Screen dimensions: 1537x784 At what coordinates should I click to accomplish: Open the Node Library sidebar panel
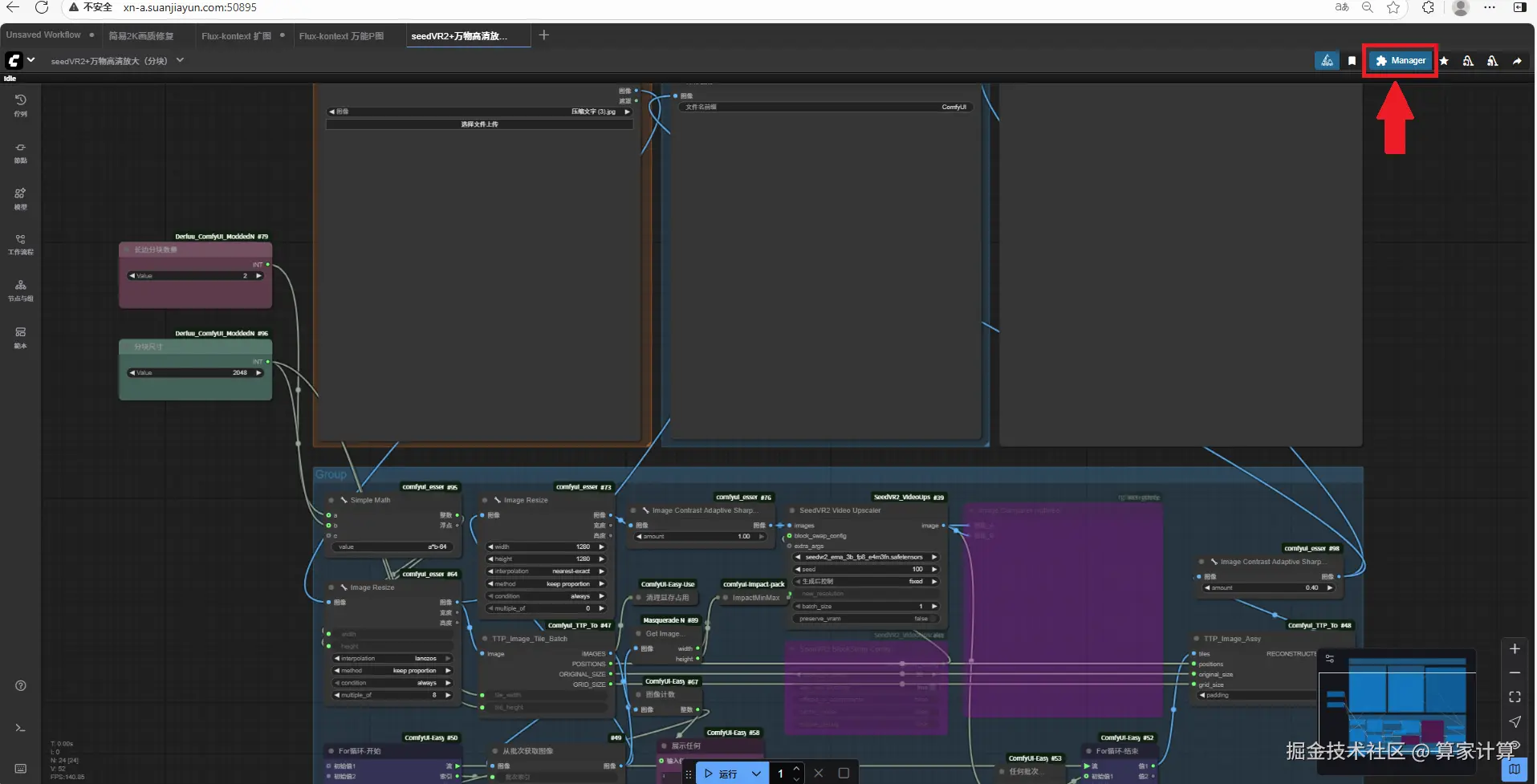21,152
